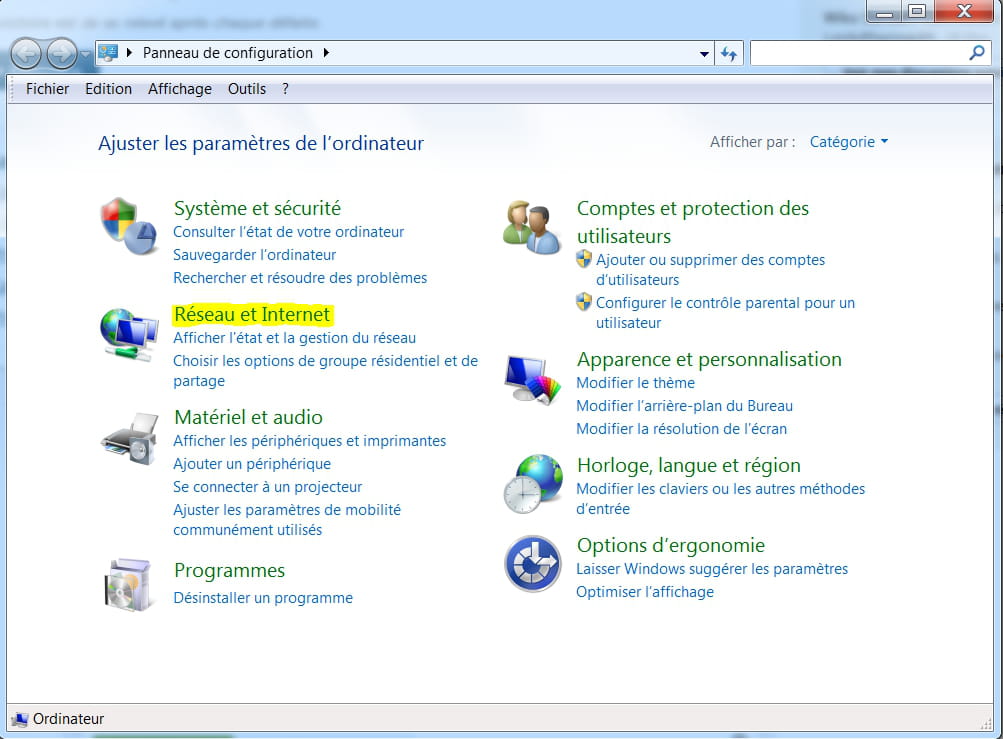
Task: Open the ? help menu
Action: point(285,89)
